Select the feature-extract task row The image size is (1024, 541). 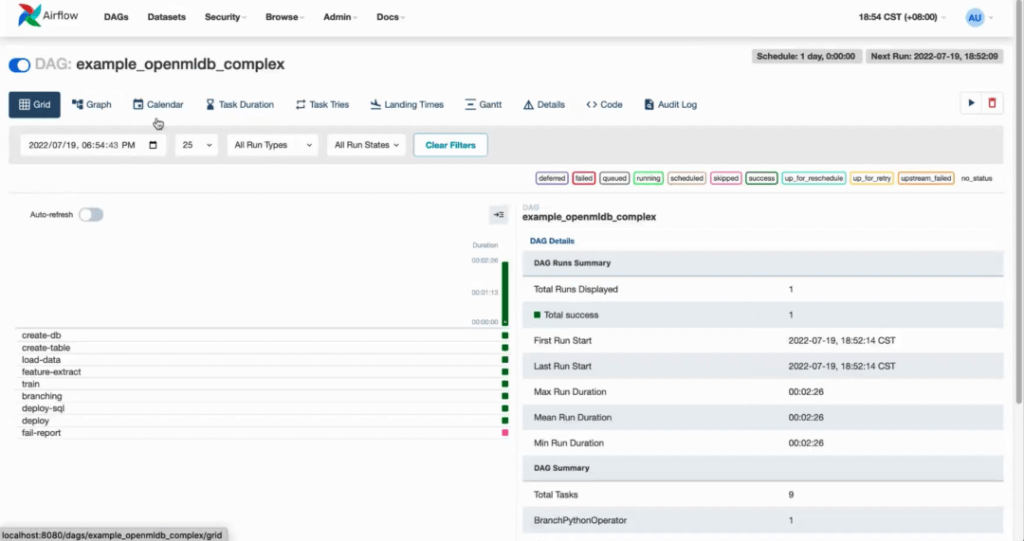261,372
